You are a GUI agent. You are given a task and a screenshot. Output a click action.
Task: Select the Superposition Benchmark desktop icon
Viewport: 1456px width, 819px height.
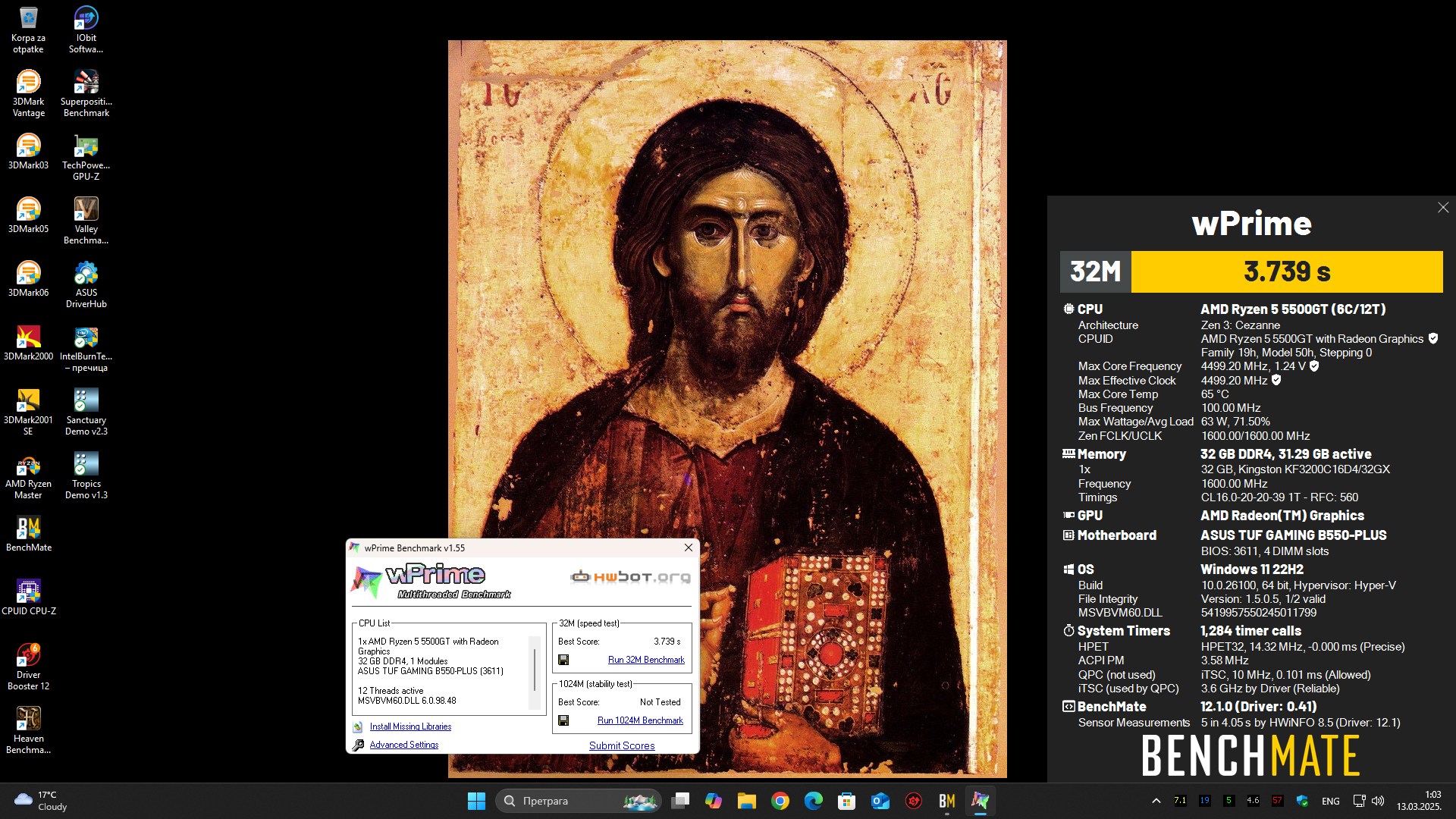point(86,94)
